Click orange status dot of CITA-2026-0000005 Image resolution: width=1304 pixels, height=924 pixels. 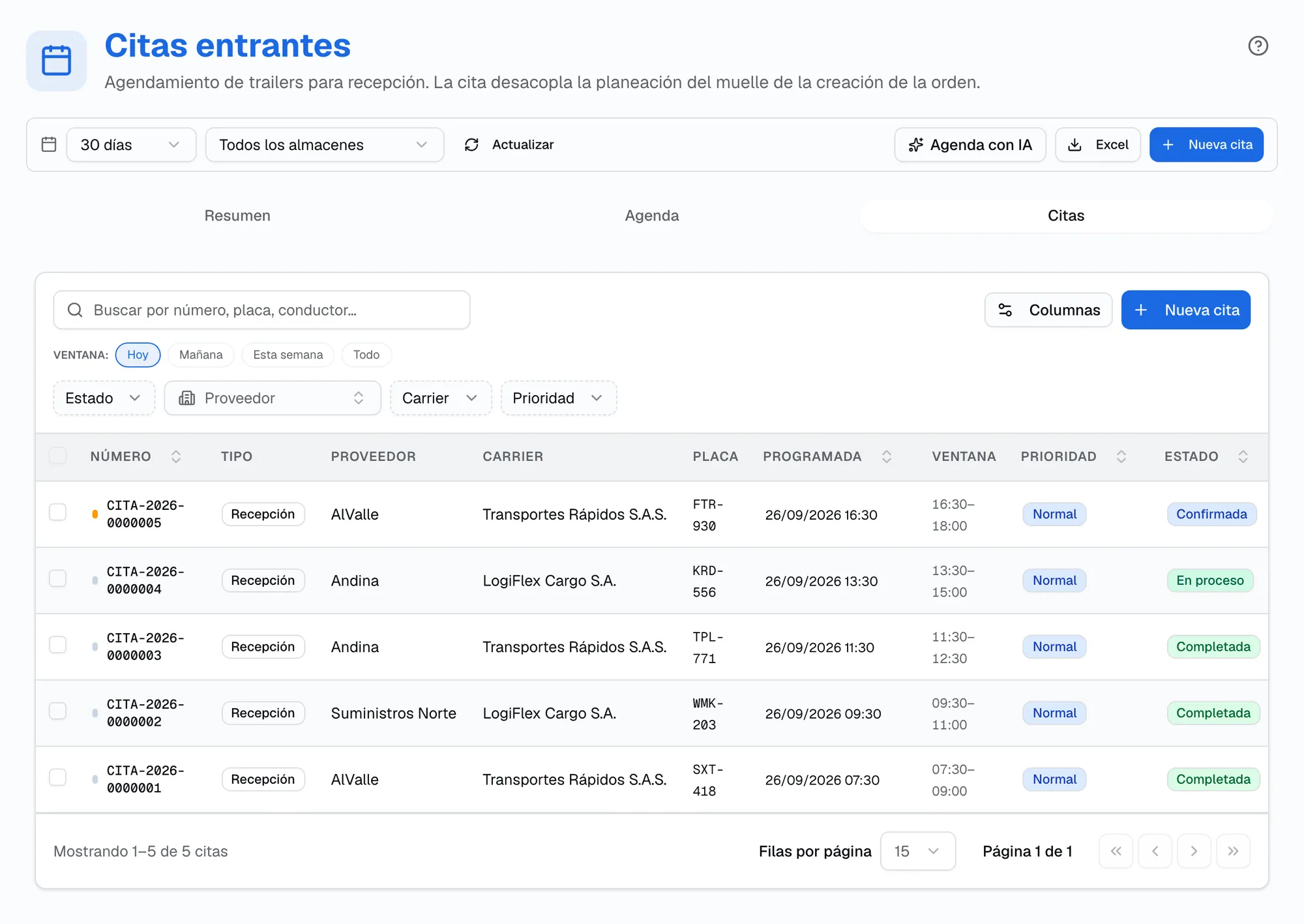[x=95, y=514]
